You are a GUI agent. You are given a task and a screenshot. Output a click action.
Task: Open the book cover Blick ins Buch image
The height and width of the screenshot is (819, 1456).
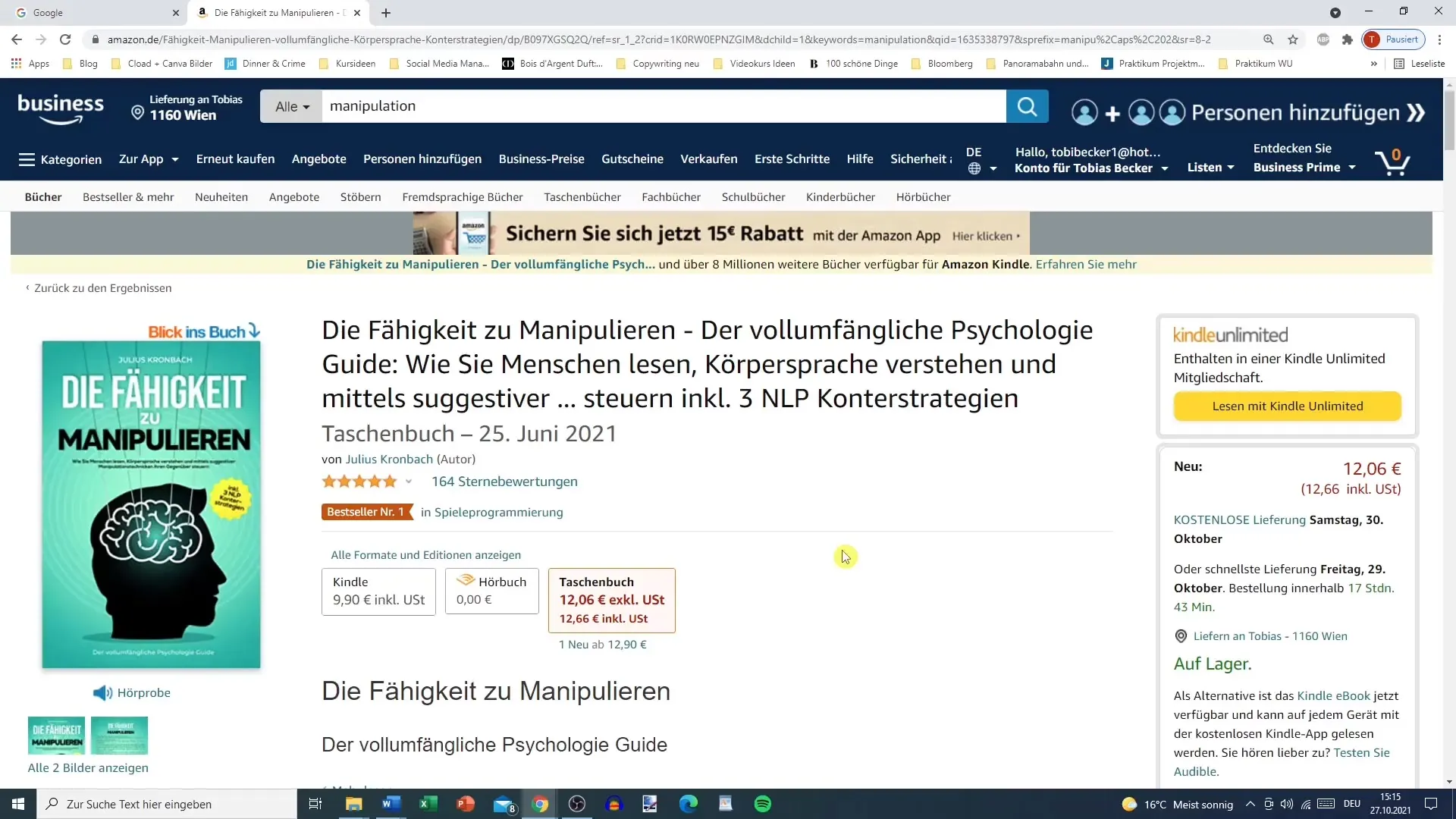click(151, 504)
